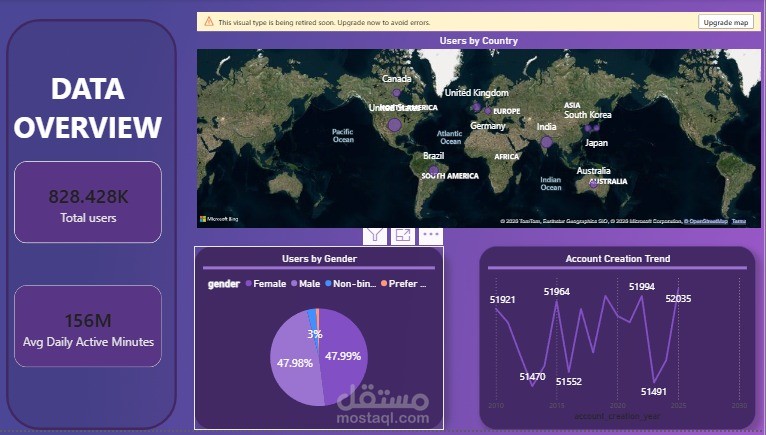Viewport: 766px width, 435px height.
Task: Open the OpenStreetMap attribution link
Action: tap(706, 221)
